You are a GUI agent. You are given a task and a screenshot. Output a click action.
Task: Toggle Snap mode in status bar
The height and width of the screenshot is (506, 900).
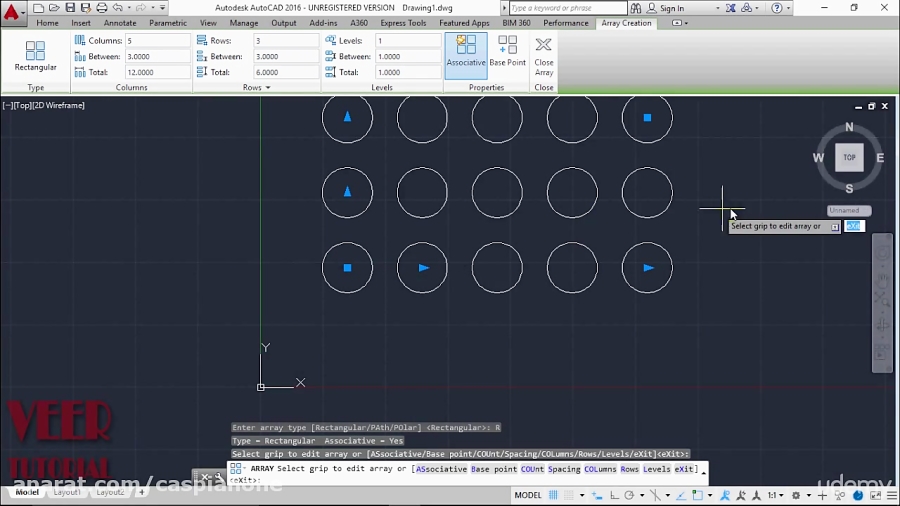click(569, 495)
